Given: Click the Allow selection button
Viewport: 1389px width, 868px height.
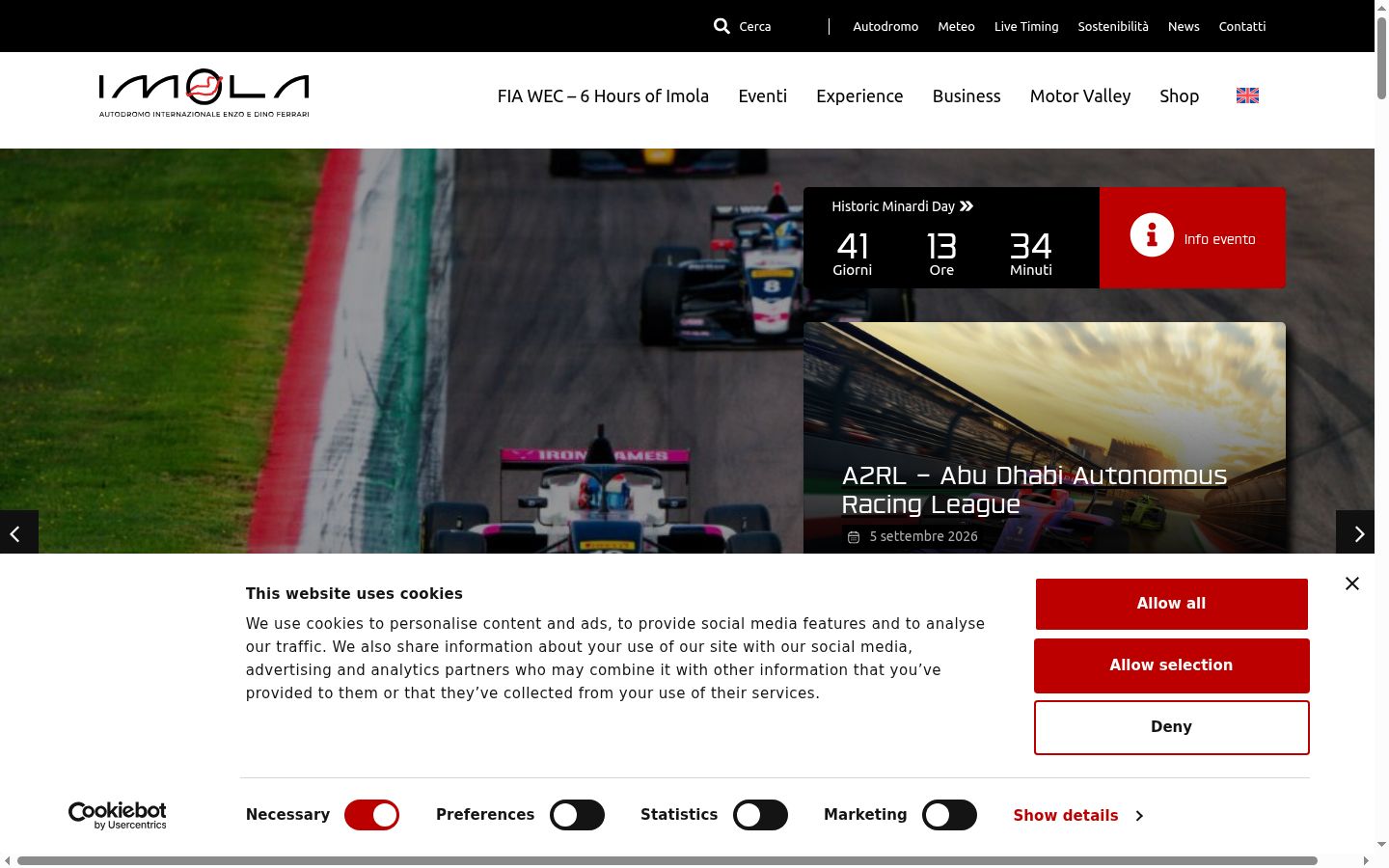Looking at the screenshot, I should coord(1172,665).
